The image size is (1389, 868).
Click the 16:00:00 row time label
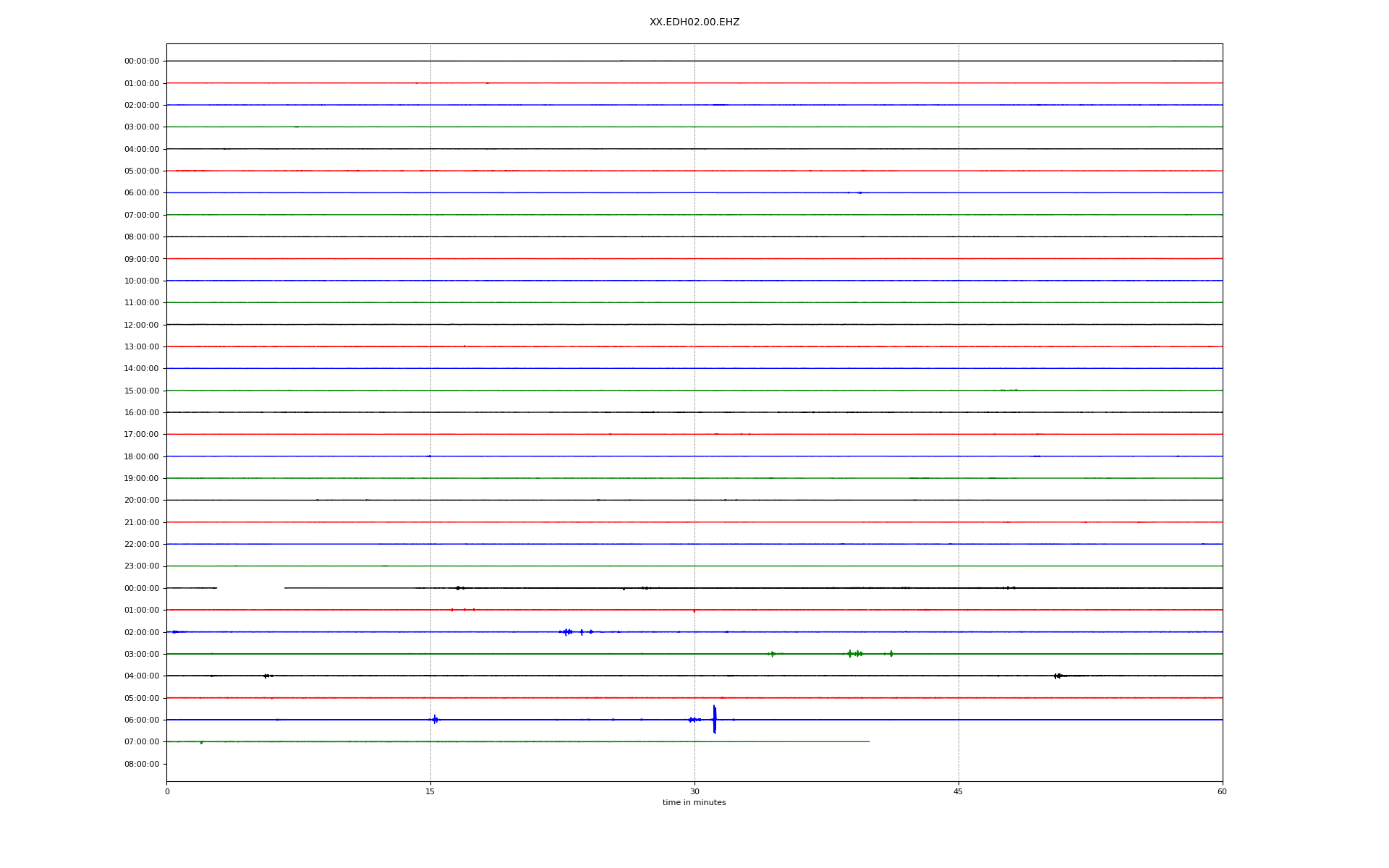tap(141, 412)
